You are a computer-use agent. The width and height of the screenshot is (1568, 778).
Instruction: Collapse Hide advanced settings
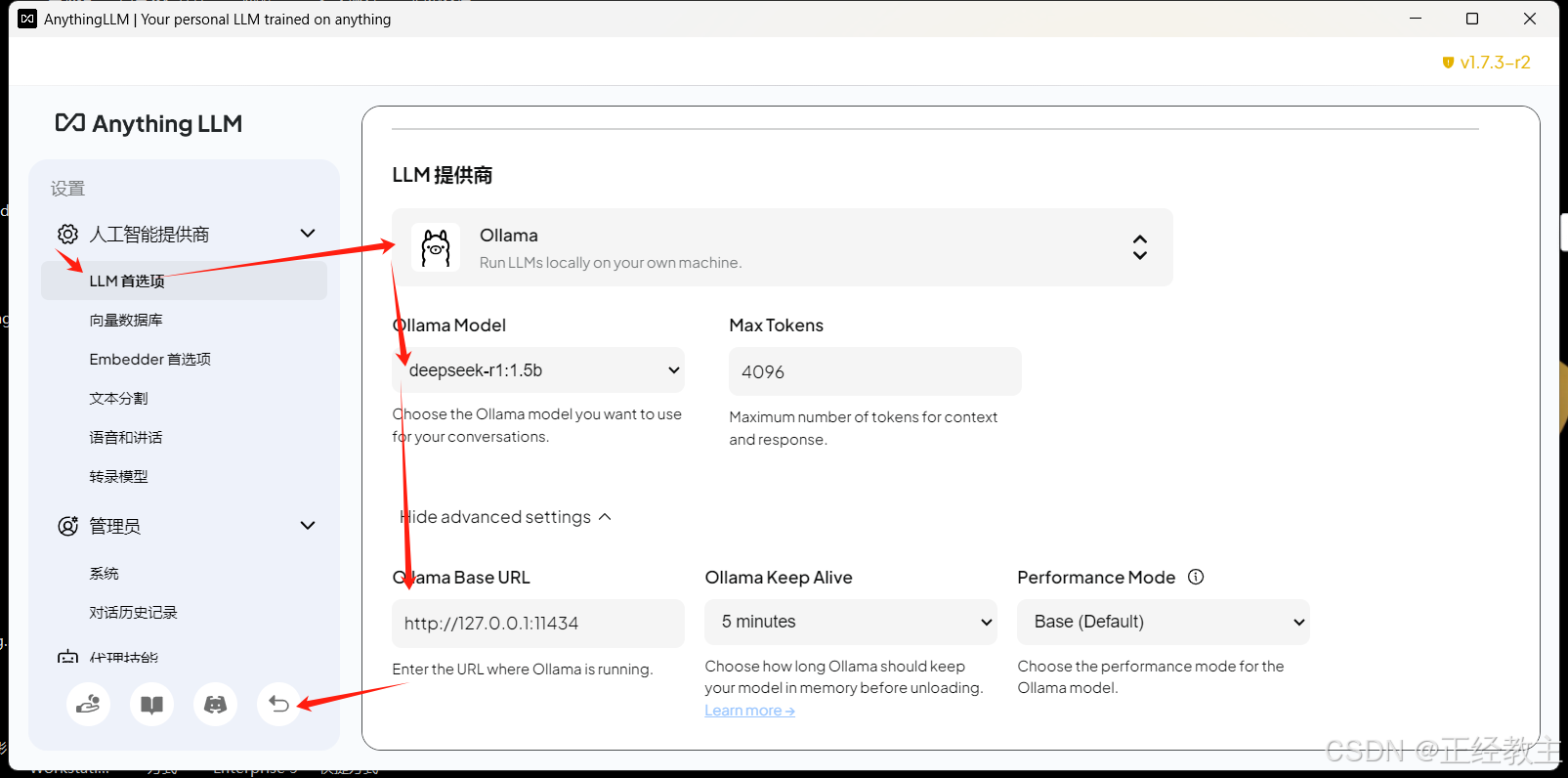(505, 517)
